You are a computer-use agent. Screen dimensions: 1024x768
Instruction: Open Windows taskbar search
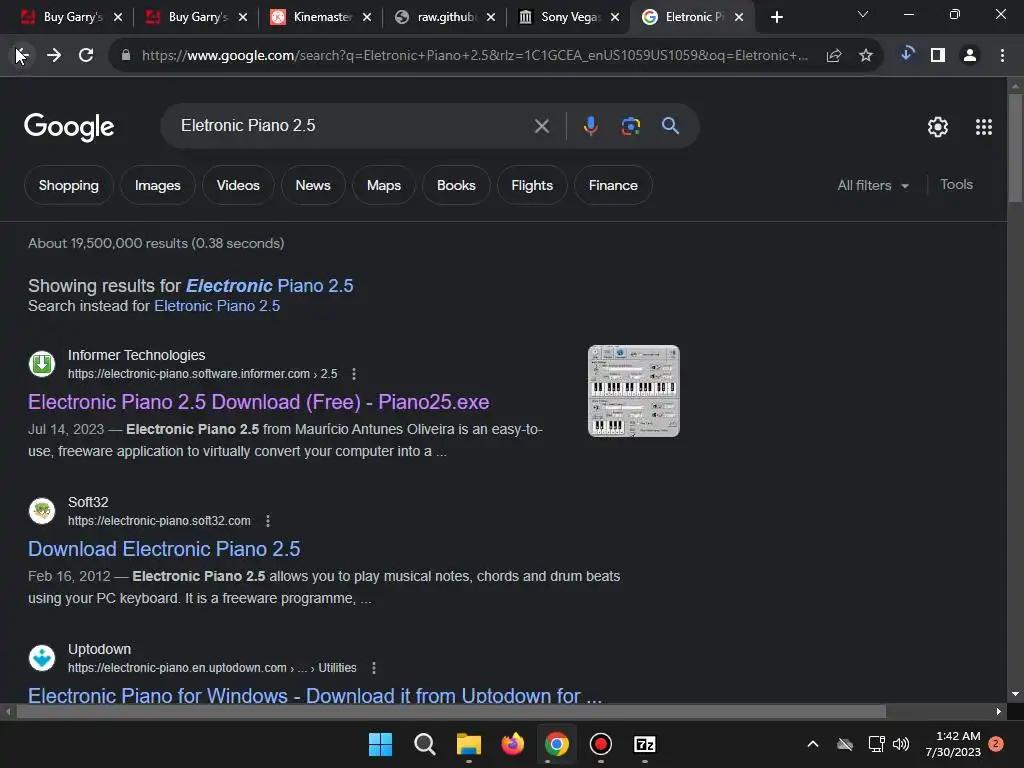point(424,744)
